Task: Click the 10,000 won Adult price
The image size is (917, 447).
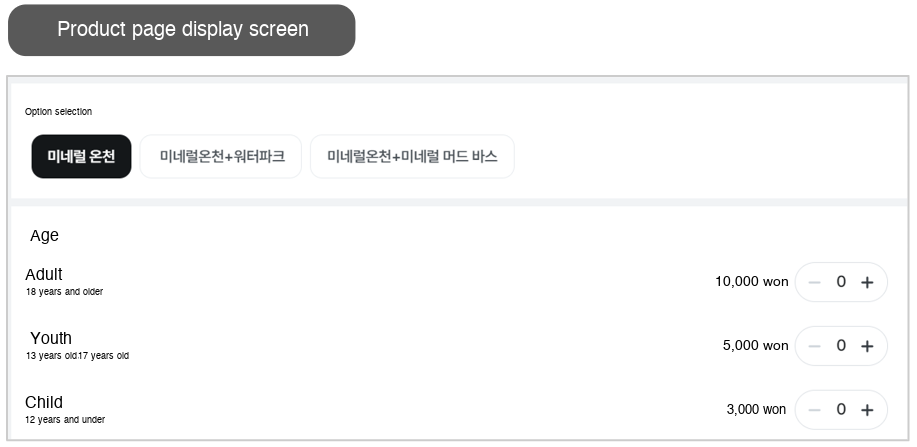Action: pyautogui.click(x=751, y=282)
